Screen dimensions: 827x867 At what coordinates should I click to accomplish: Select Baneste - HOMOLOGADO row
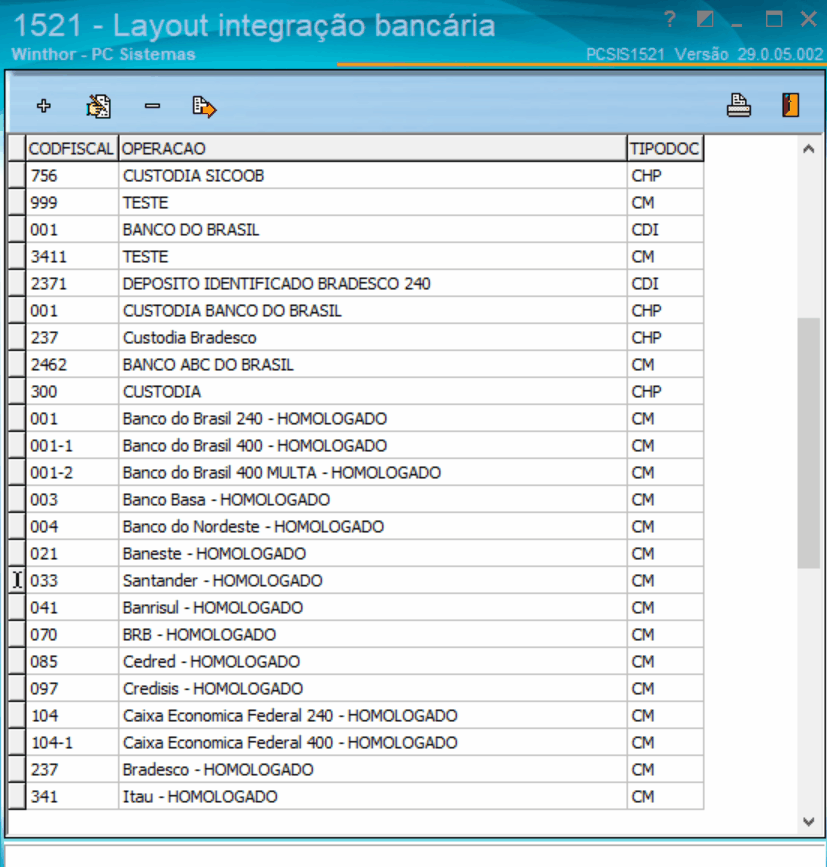[373, 553]
